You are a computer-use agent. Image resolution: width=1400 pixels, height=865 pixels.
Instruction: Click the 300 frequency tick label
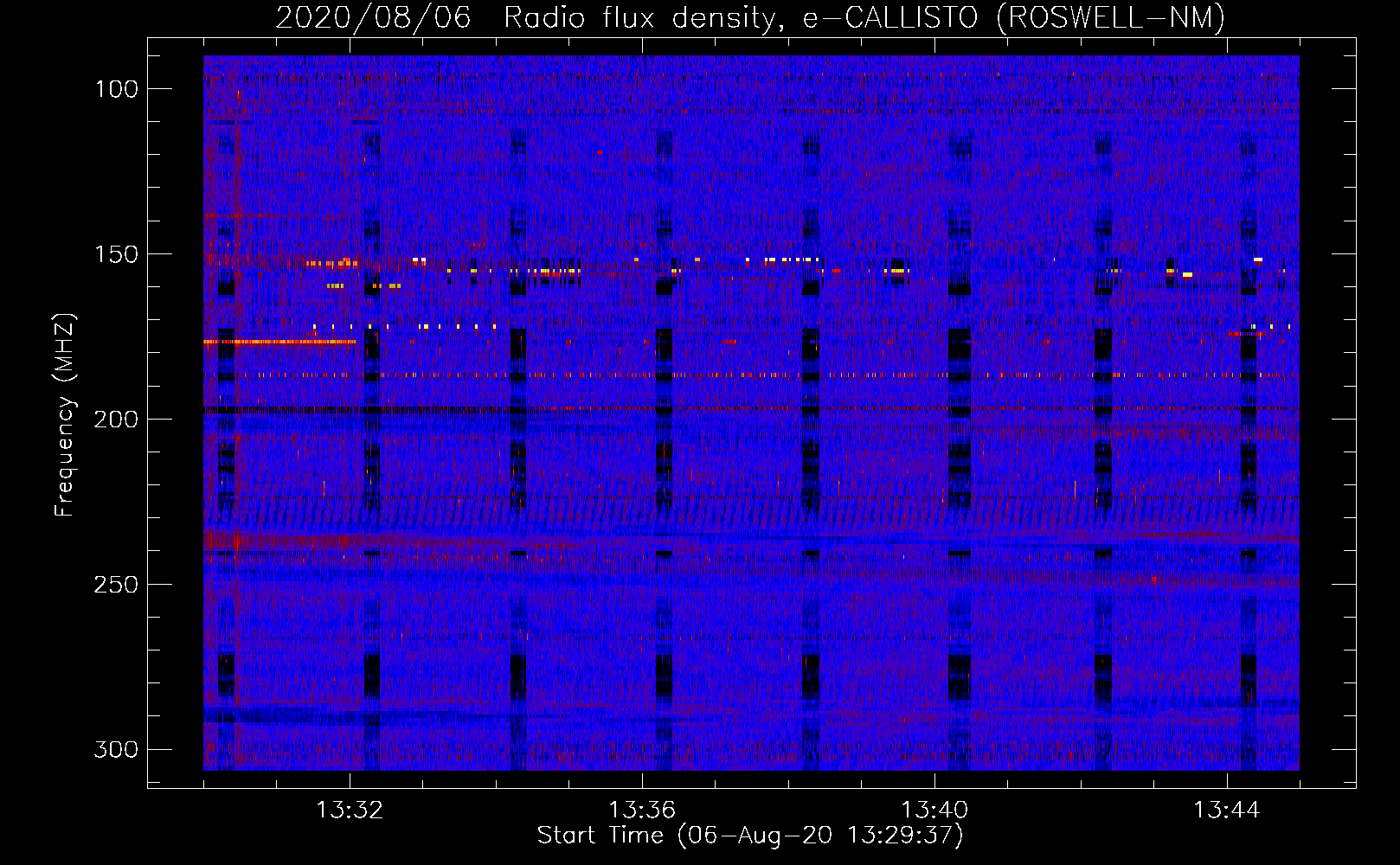(116, 749)
